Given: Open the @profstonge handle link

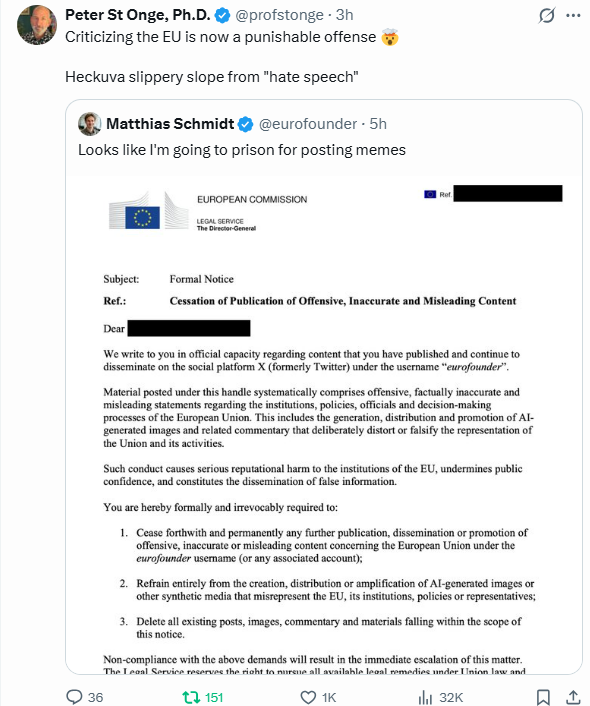Looking at the screenshot, I should pos(279,15).
